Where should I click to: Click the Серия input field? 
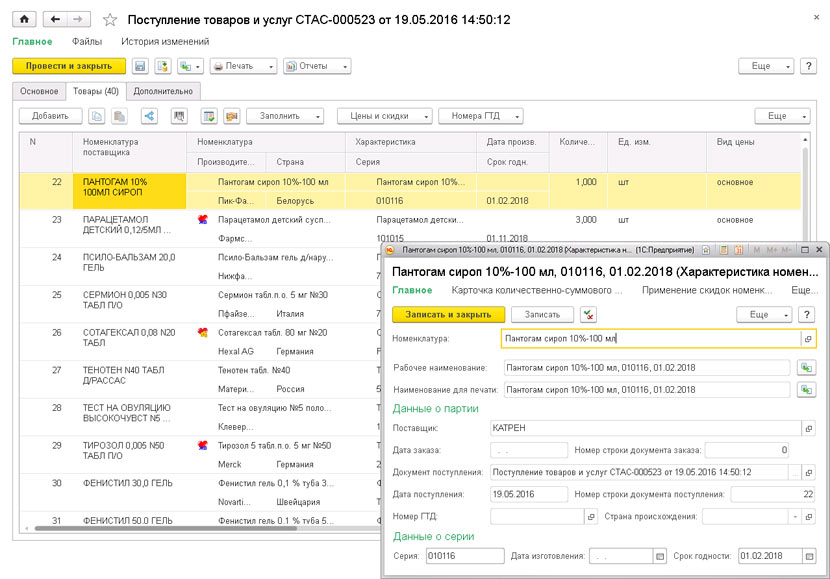(464, 556)
